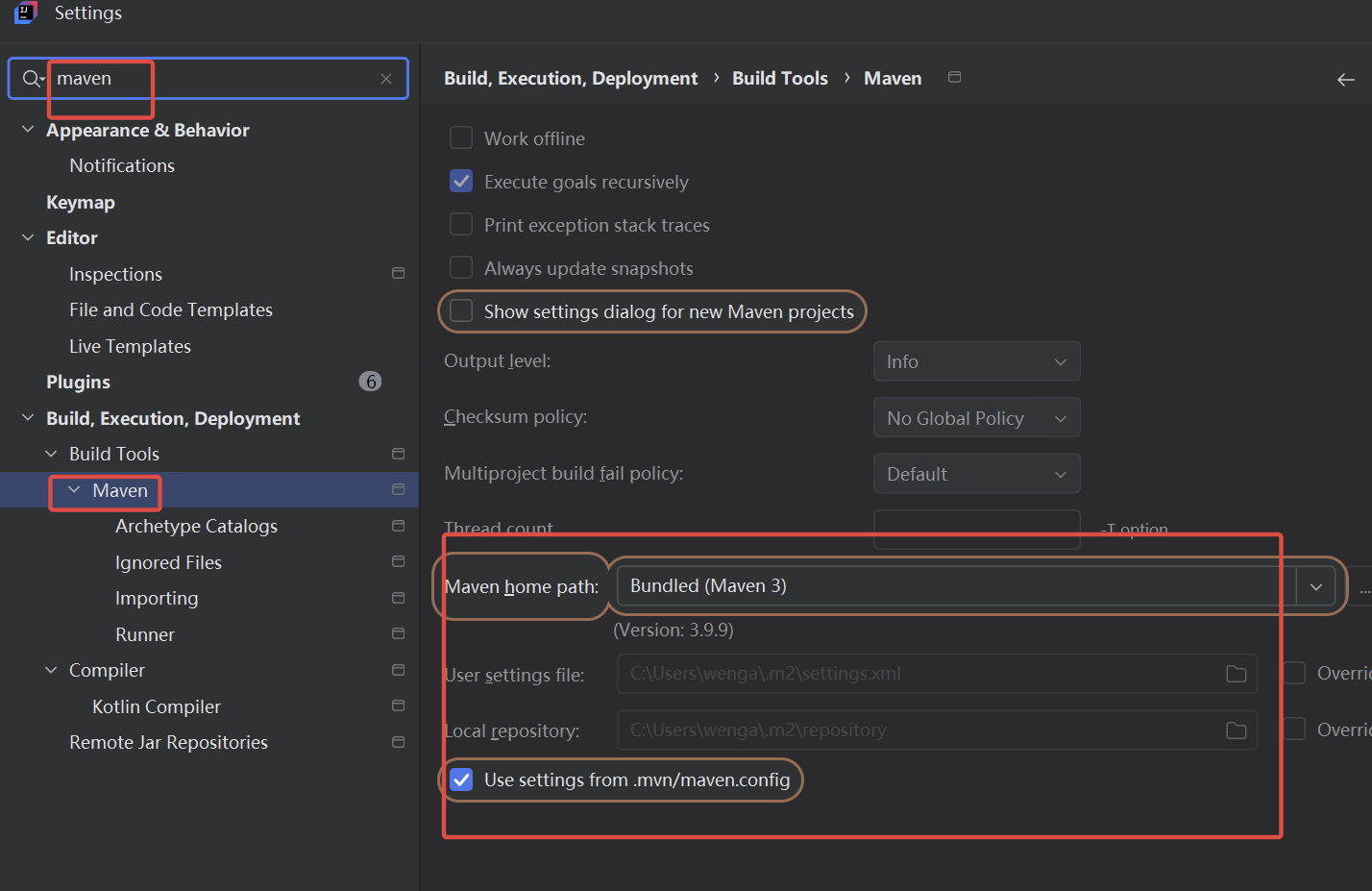Click the back arrow in settings header

point(1346,80)
